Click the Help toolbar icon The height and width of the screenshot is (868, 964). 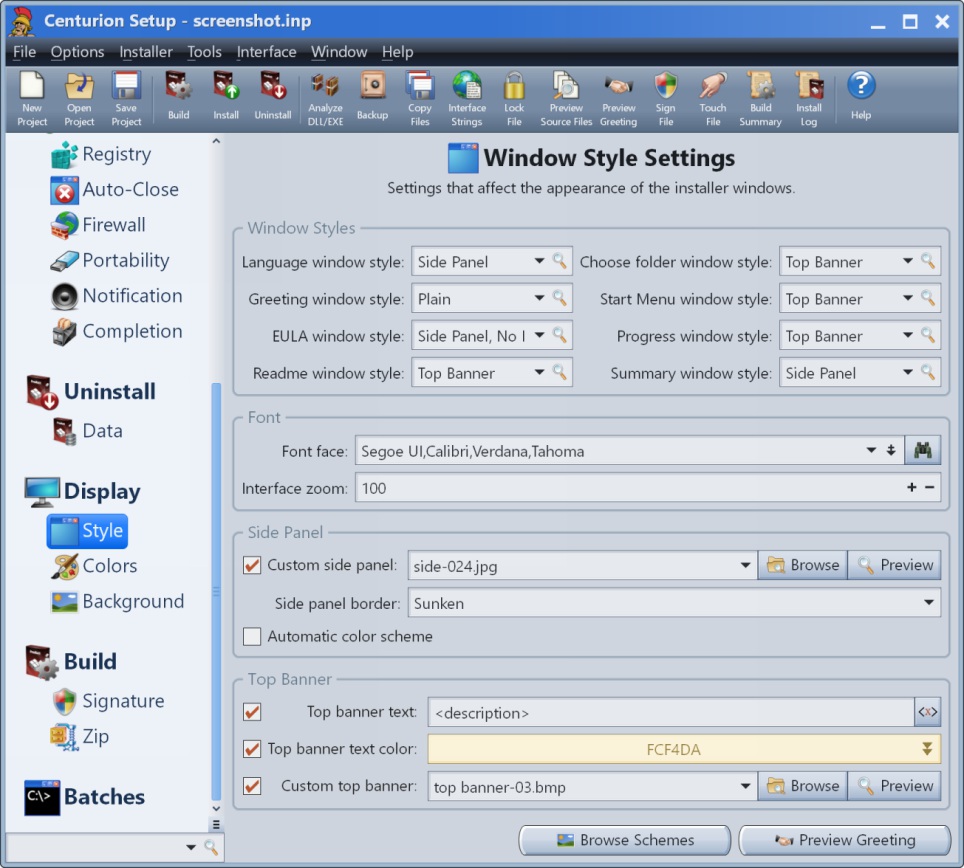tap(861, 96)
